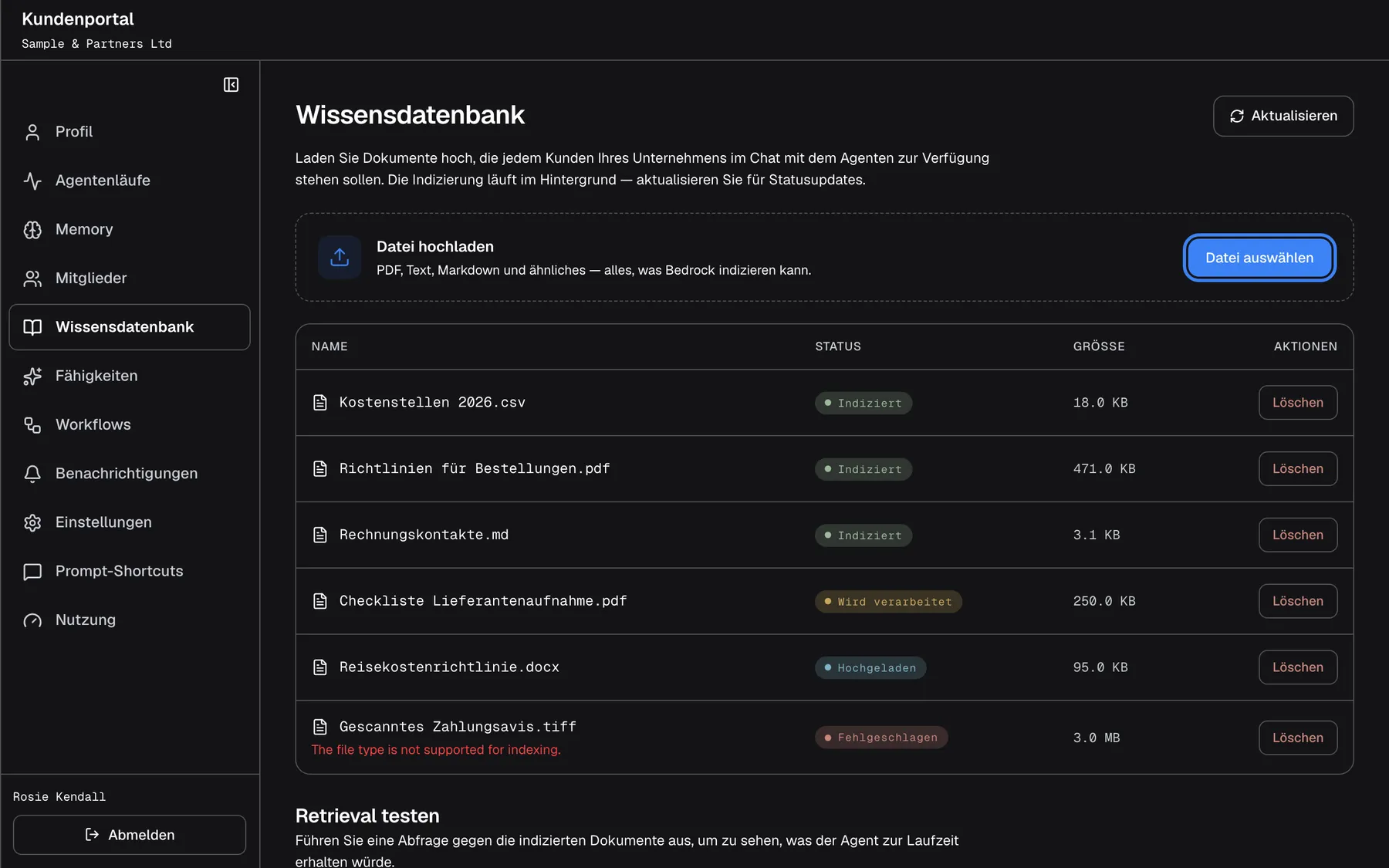Screen dimensions: 1389x868
Task: Click the Fehlgeschlagen status badge
Action: [881, 738]
